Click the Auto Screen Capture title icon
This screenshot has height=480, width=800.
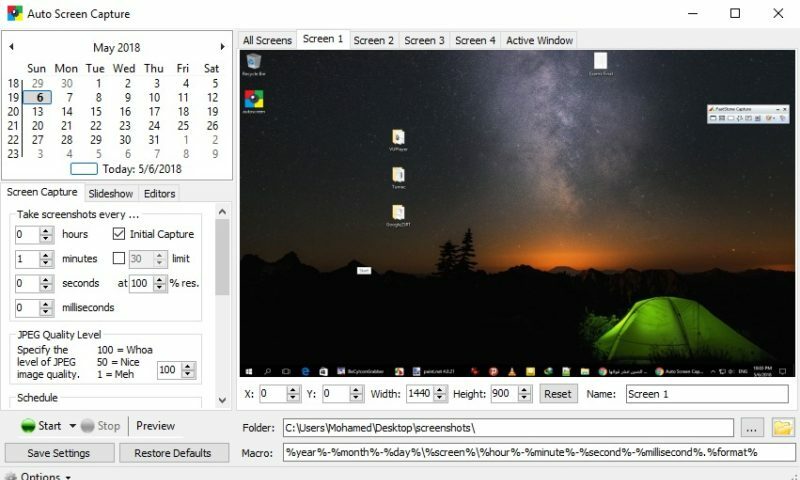pos(14,13)
